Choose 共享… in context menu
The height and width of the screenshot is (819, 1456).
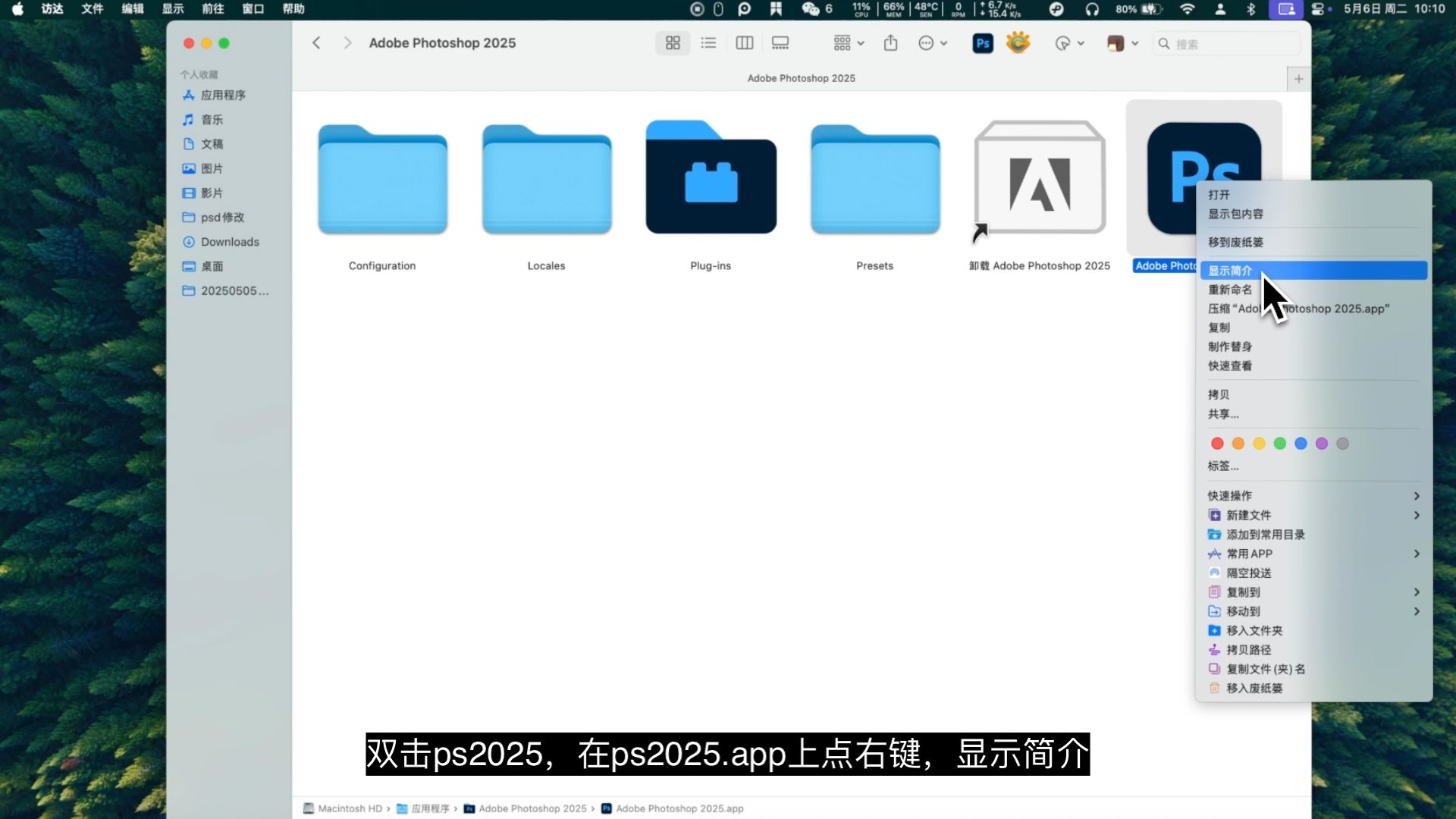pos(1313,414)
